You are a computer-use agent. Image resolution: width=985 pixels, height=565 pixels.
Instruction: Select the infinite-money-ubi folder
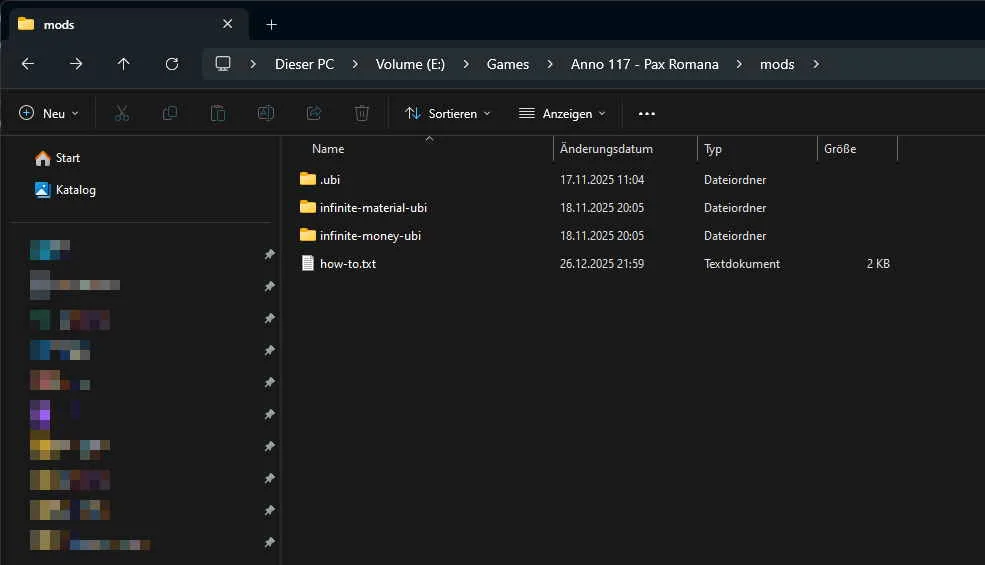370,236
